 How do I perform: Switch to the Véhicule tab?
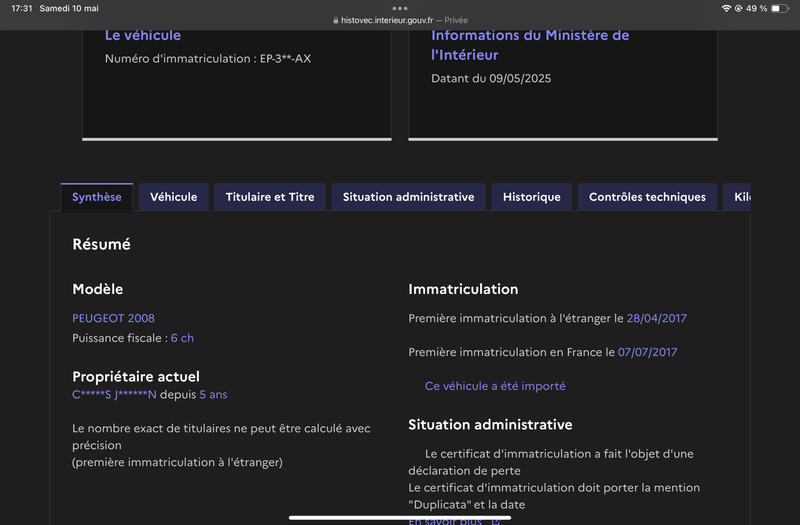[173, 197]
